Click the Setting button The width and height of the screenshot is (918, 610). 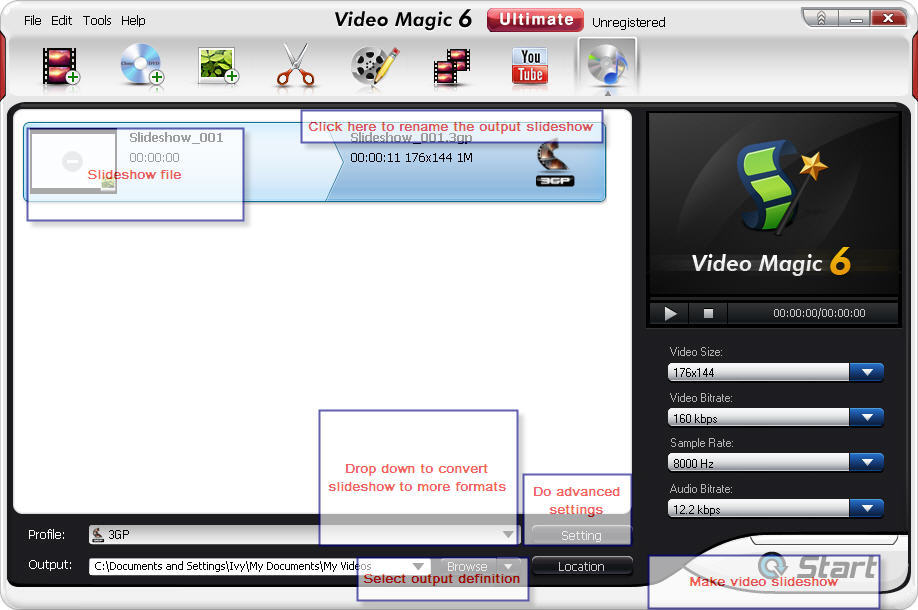tap(581, 536)
